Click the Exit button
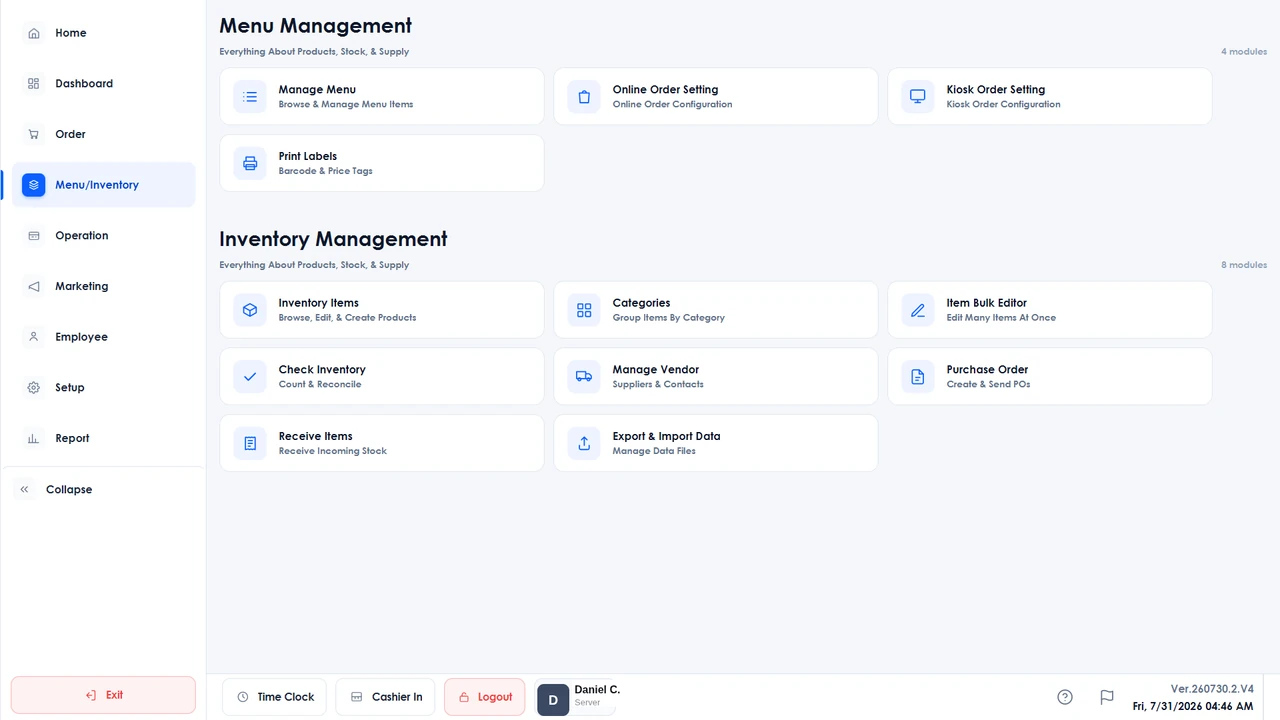Image resolution: width=1280 pixels, height=720 pixels. (103, 695)
